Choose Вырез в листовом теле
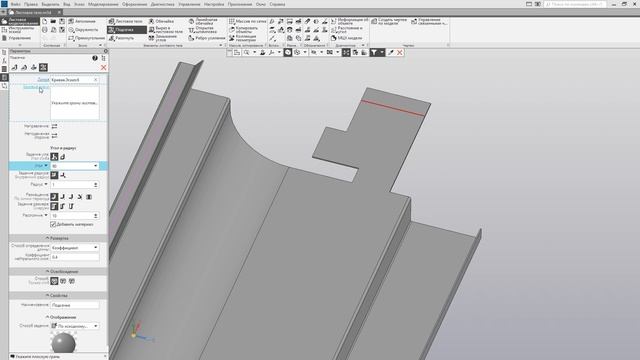This screenshot has height=360, width=640. coord(165,30)
